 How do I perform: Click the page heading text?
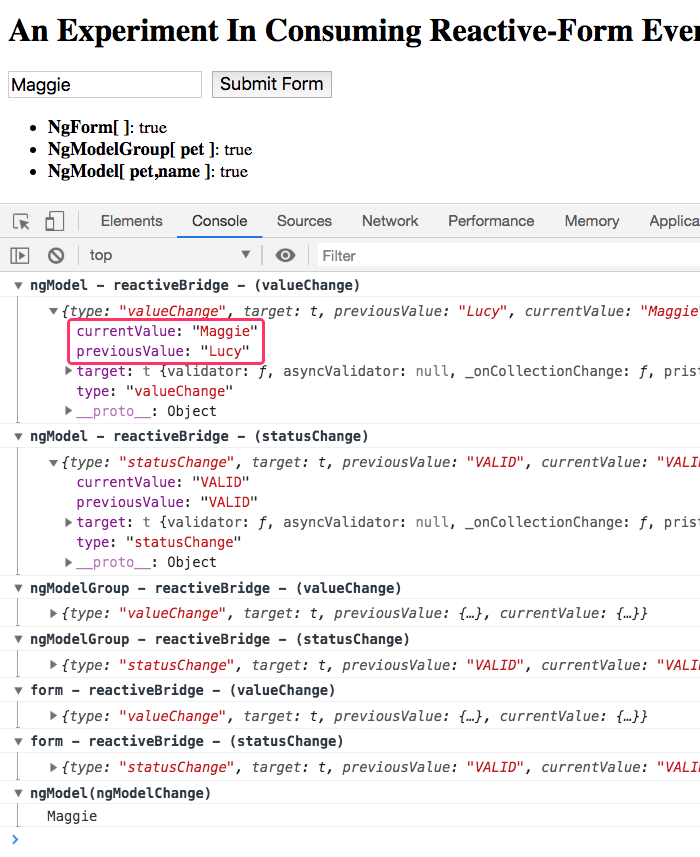354,31
